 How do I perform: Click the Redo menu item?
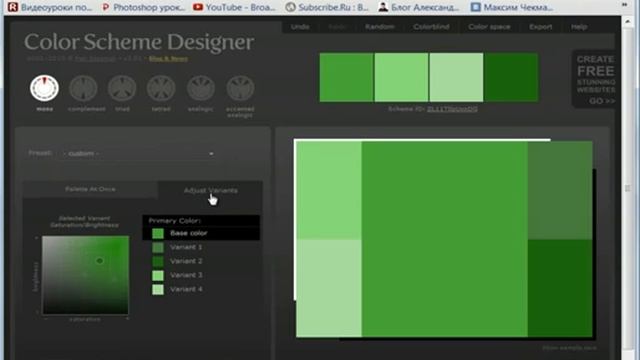(x=337, y=27)
